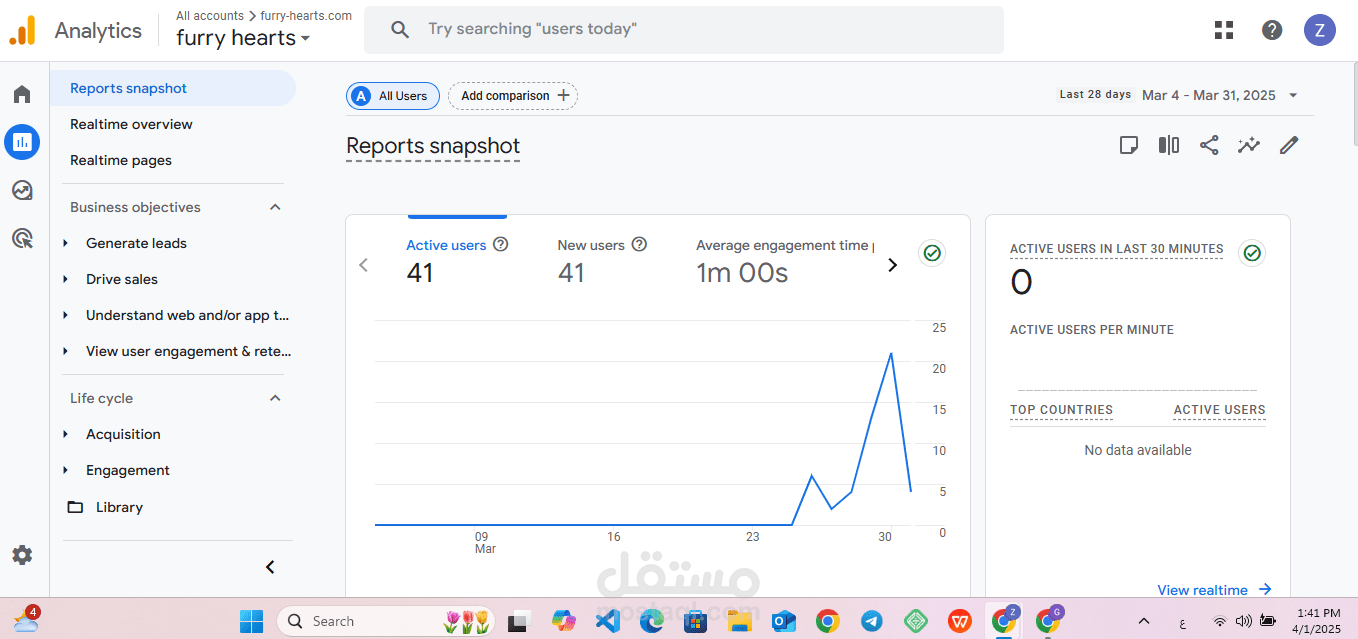
Task: Click ACTIVE USERS column header
Action: (x=1219, y=410)
